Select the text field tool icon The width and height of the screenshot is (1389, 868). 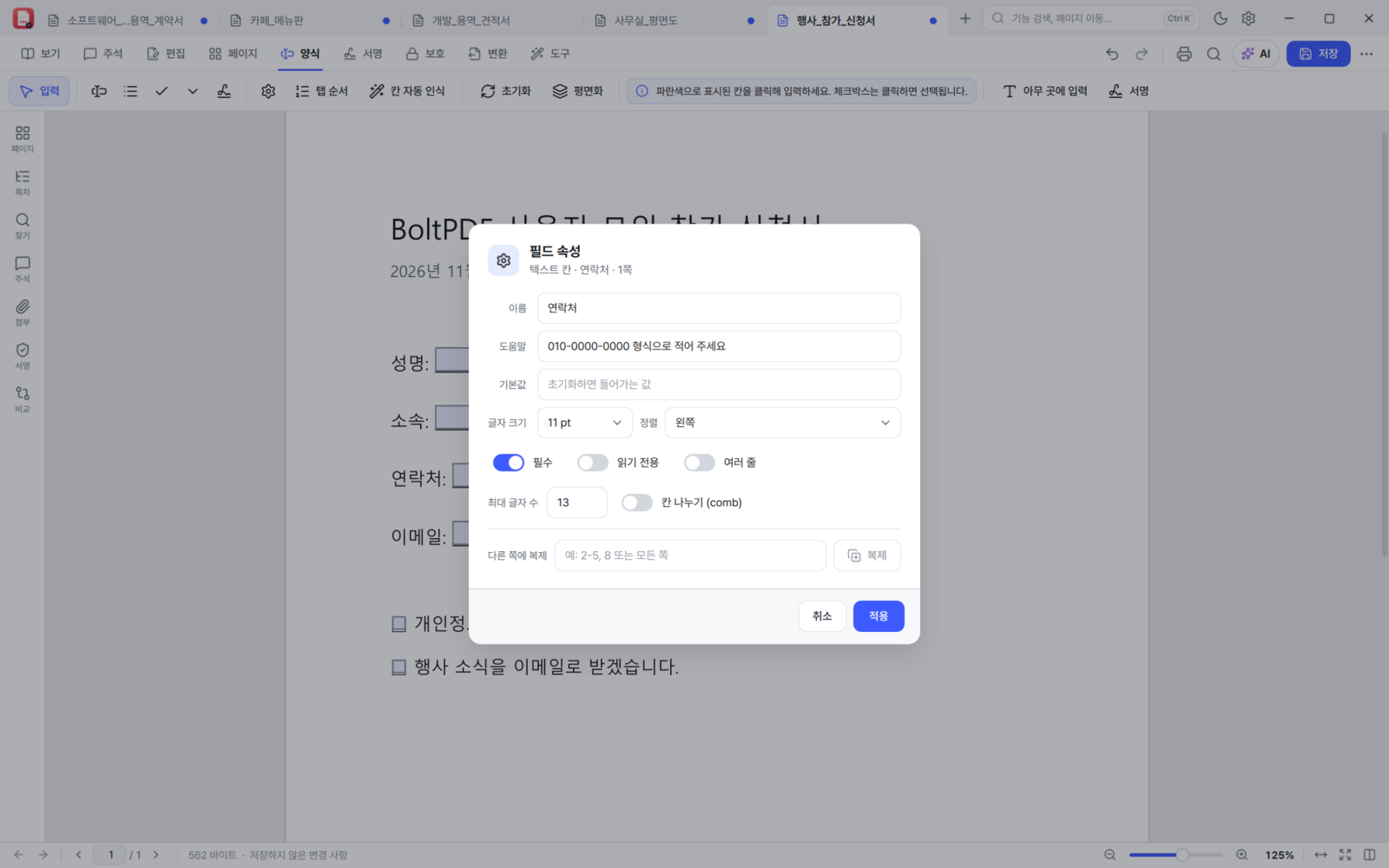(99, 91)
